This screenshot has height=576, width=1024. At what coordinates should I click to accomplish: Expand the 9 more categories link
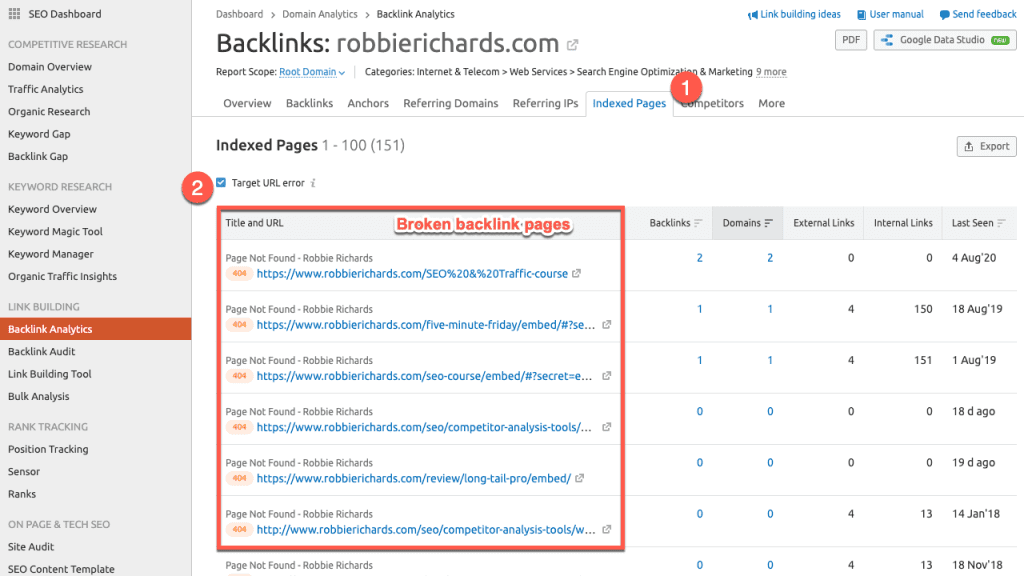(x=770, y=72)
